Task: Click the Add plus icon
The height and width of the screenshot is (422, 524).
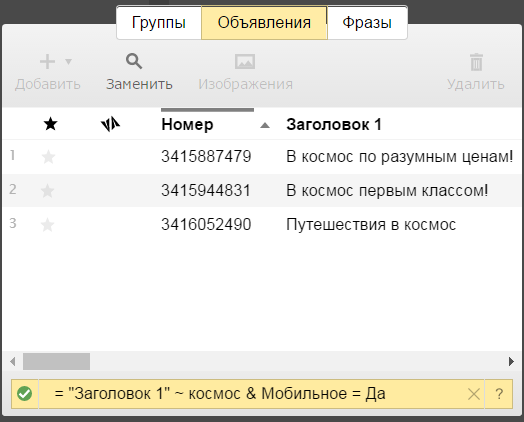Action: tap(47, 62)
